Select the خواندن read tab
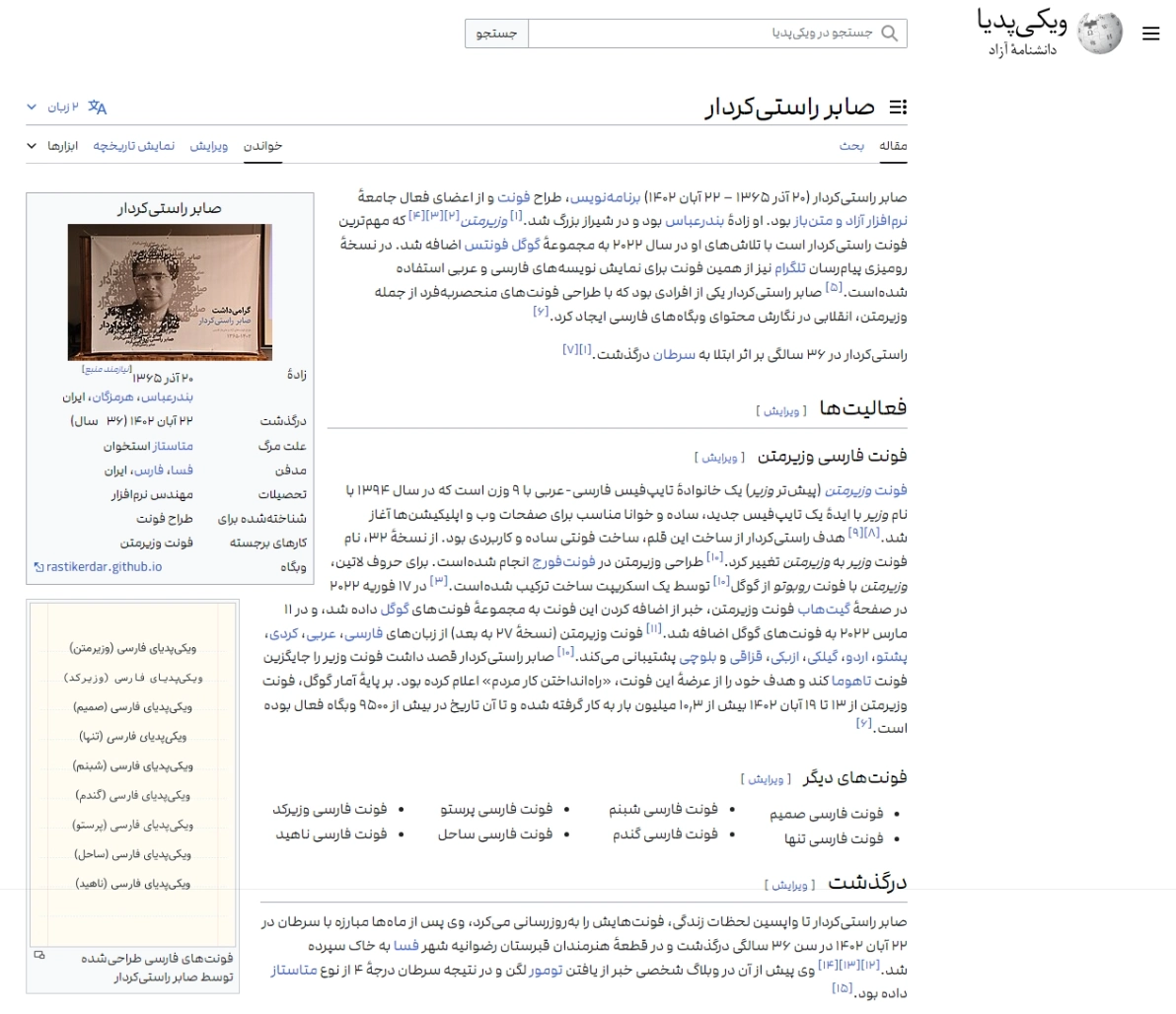The width and height of the screenshot is (1176, 1014). click(262, 146)
